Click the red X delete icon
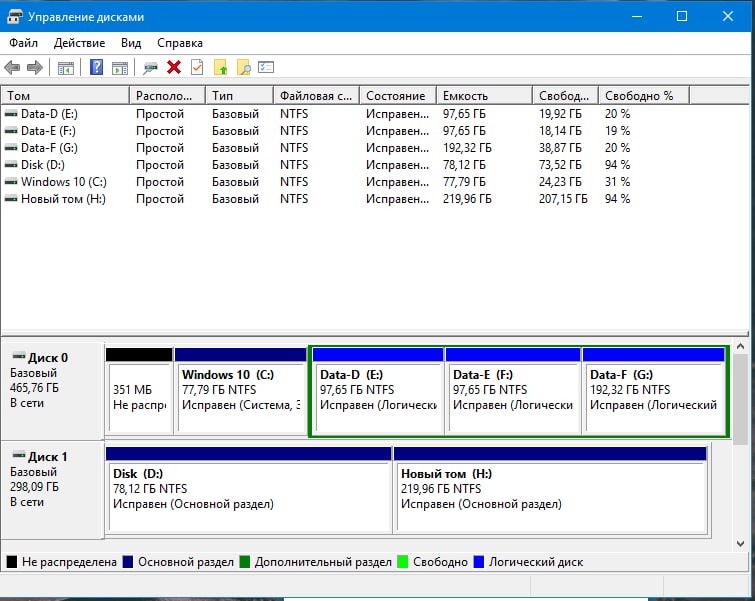 pos(174,67)
